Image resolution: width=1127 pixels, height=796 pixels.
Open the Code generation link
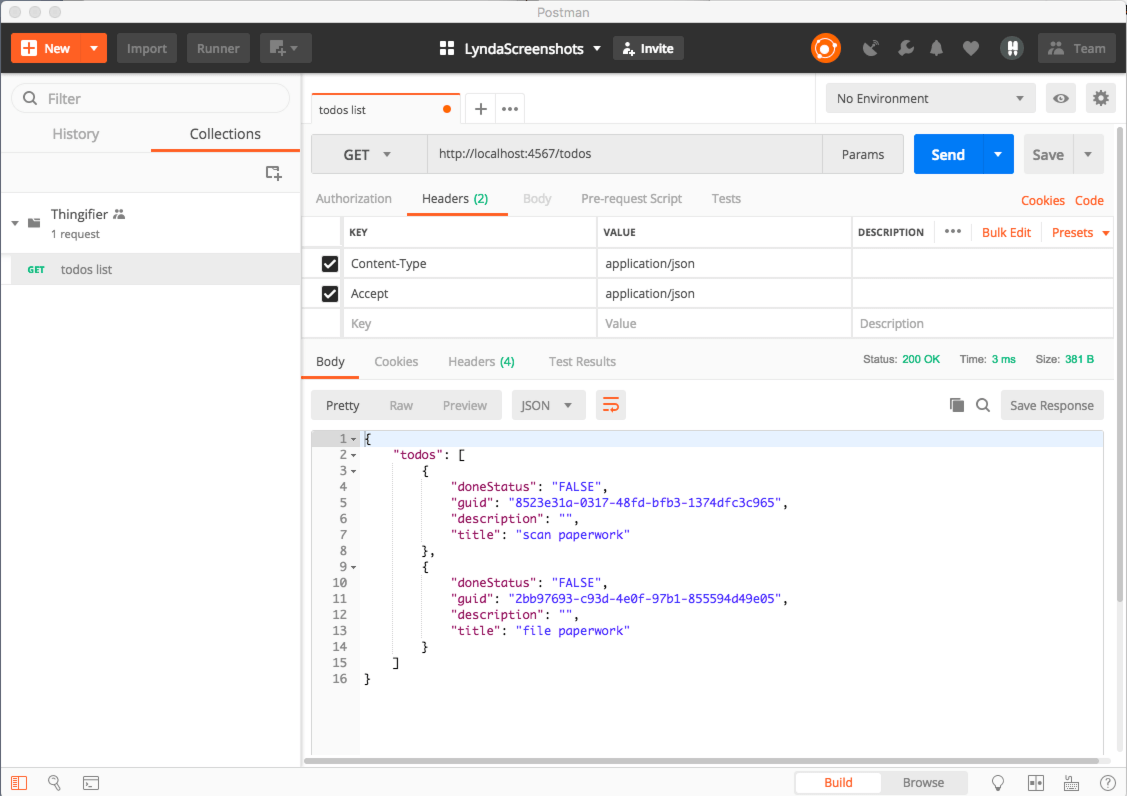coord(1089,200)
